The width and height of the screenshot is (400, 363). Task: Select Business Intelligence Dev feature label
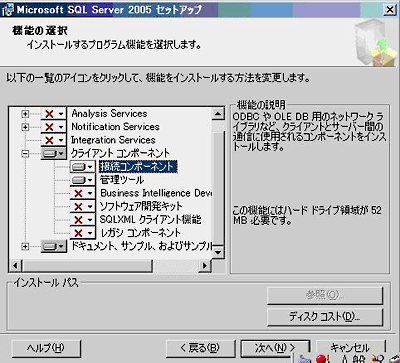coord(156,193)
